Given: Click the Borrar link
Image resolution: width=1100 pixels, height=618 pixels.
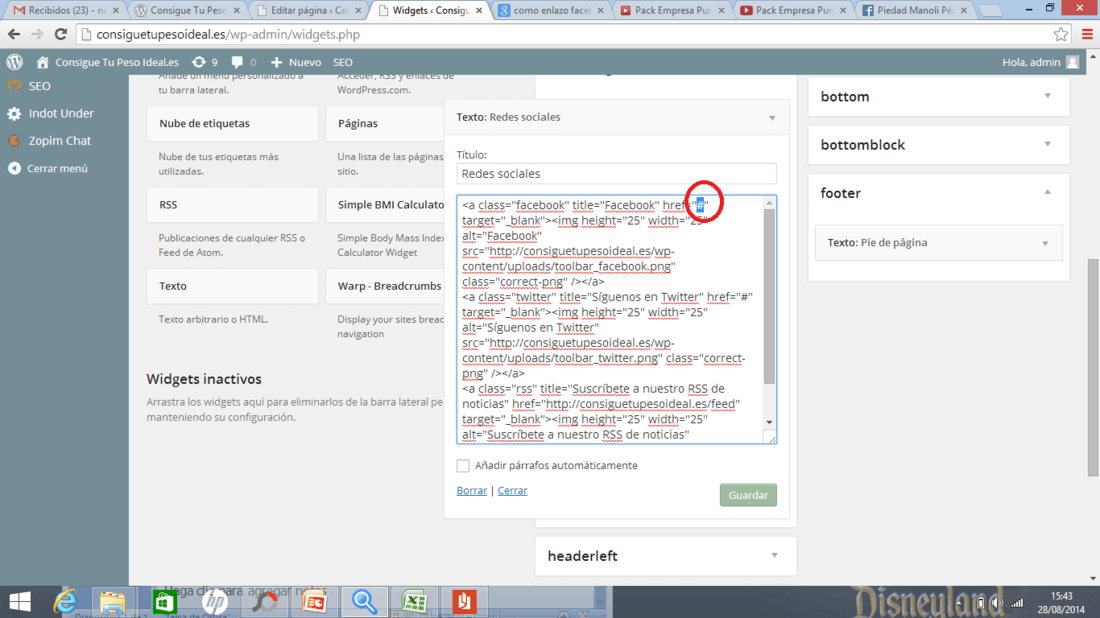Looking at the screenshot, I should (471, 490).
